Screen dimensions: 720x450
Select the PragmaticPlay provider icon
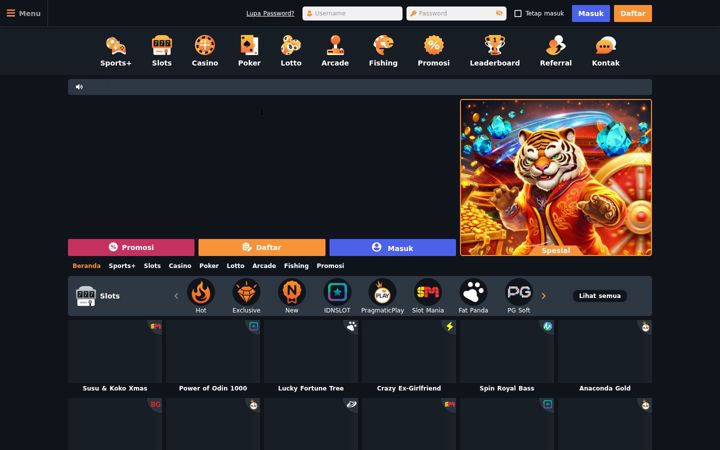tap(382, 292)
